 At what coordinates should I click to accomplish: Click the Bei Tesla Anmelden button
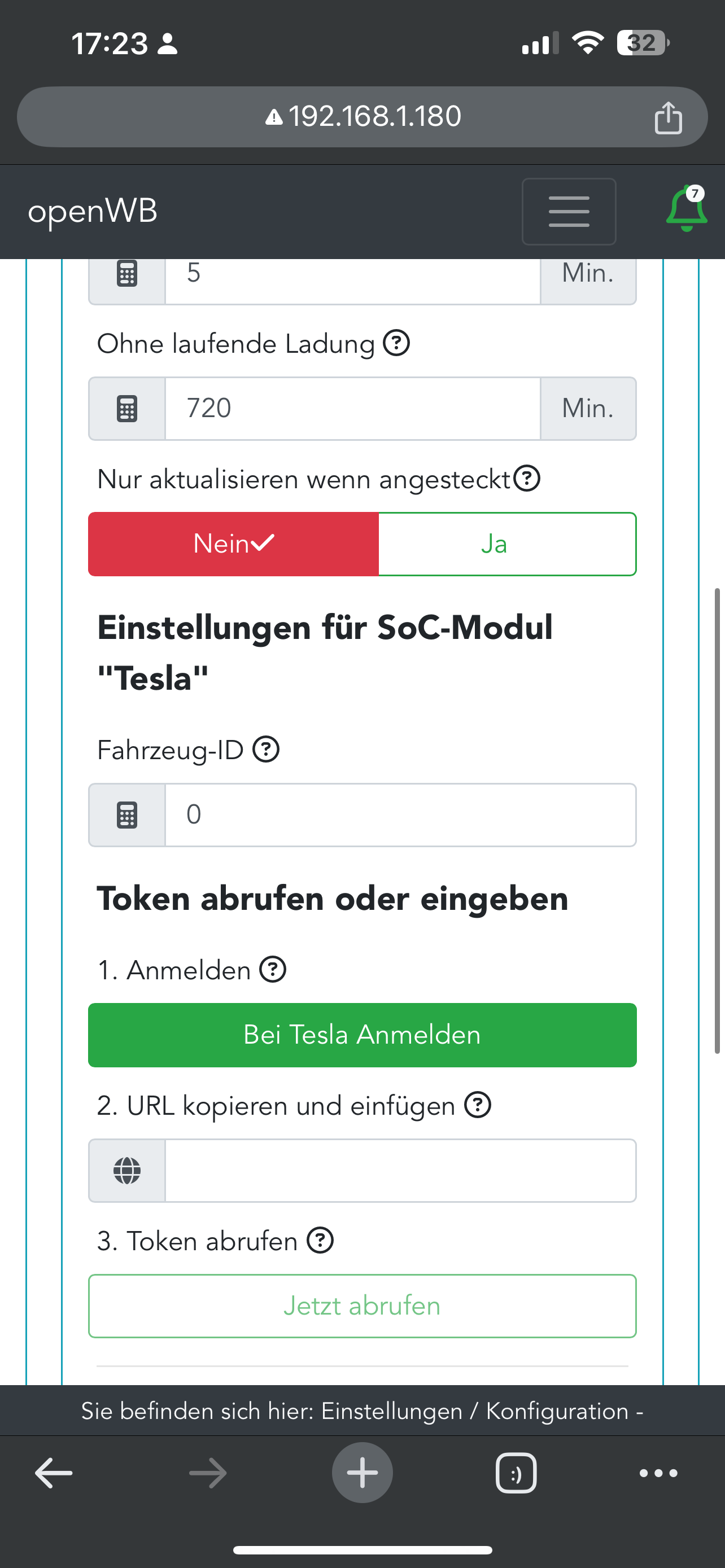tap(362, 1035)
